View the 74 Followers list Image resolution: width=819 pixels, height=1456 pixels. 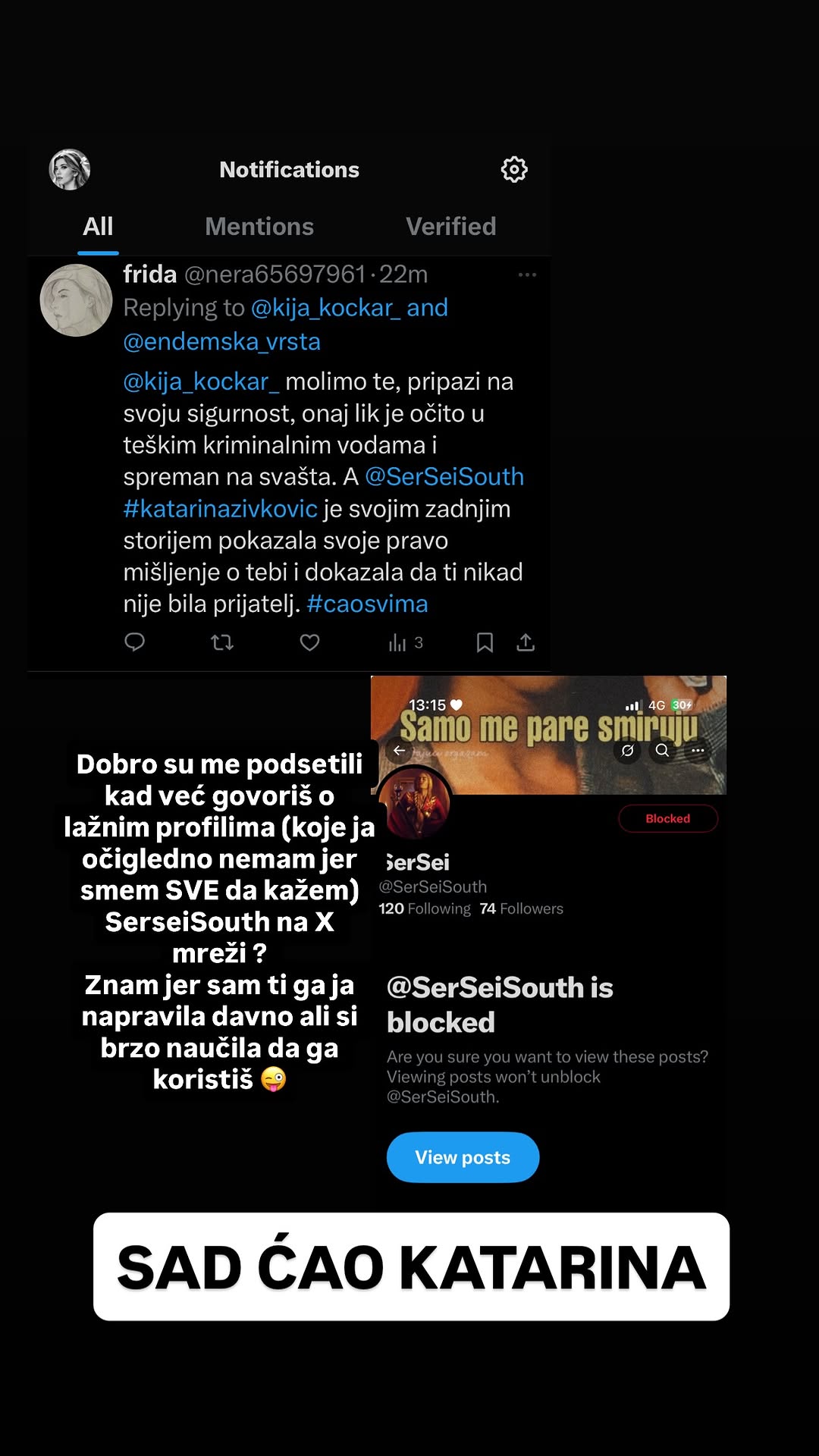click(x=522, y=908)
